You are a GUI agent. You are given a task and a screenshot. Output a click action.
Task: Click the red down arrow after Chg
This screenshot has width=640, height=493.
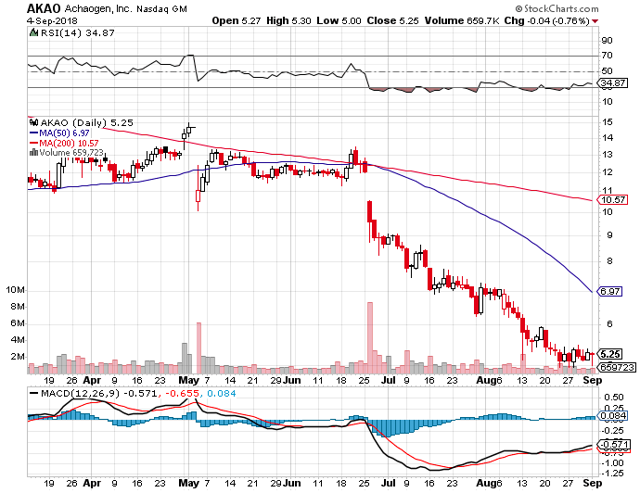pyautogui.click(x=596, y=21)
